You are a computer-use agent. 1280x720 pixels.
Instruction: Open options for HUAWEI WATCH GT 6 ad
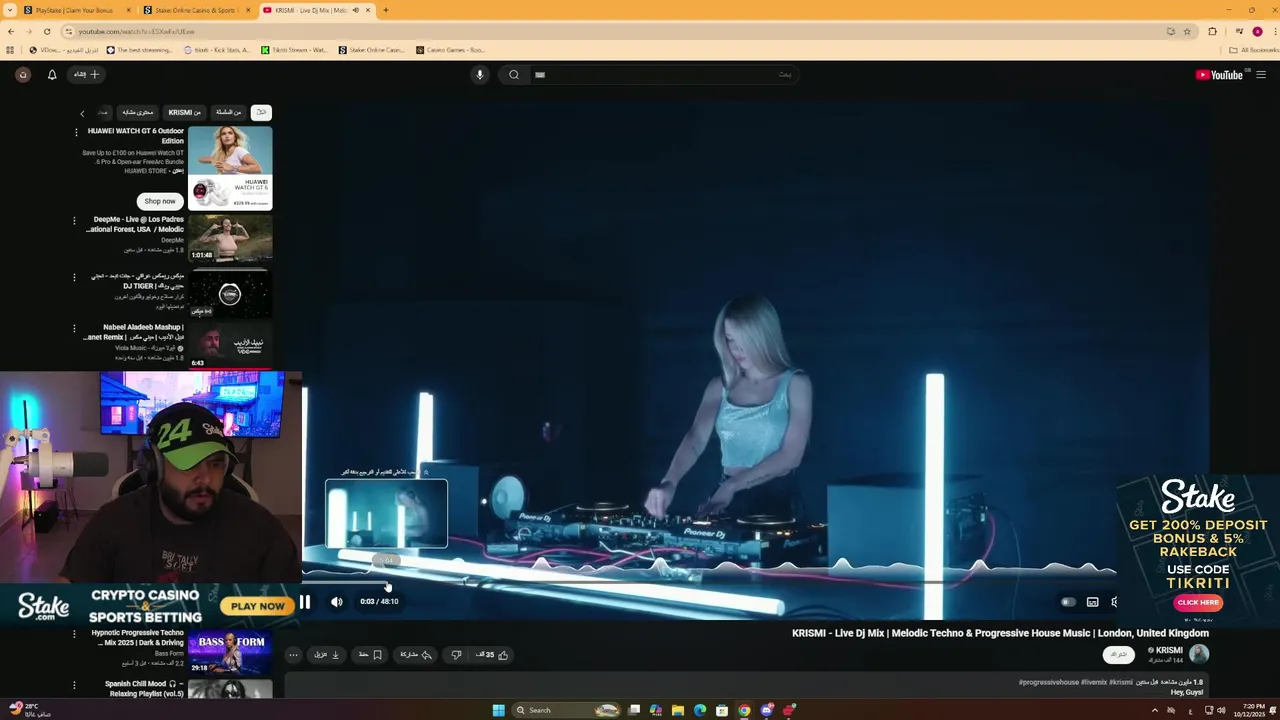(x=76, y=132)
